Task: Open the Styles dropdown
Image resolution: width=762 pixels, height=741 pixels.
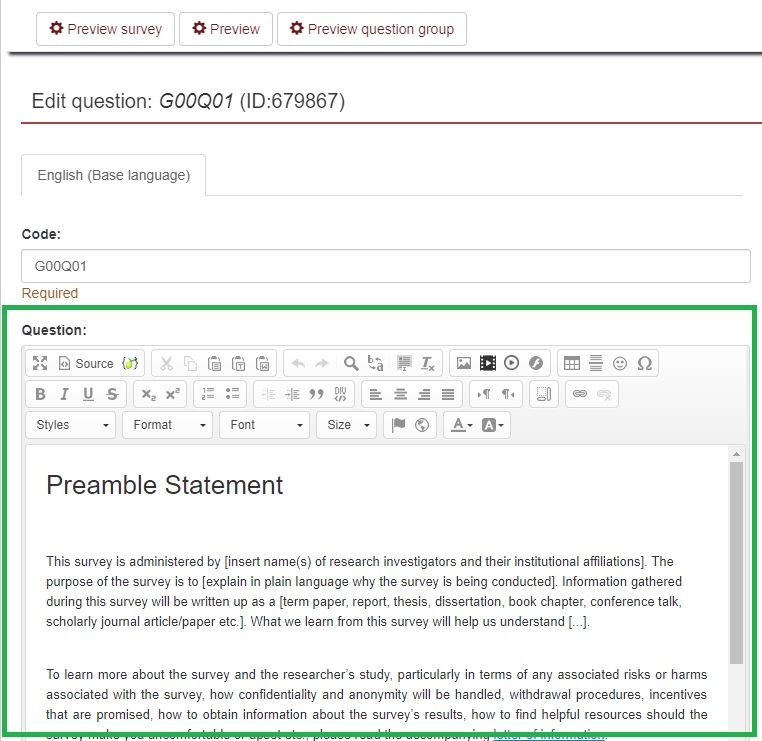Action: [x=71, y=425]
